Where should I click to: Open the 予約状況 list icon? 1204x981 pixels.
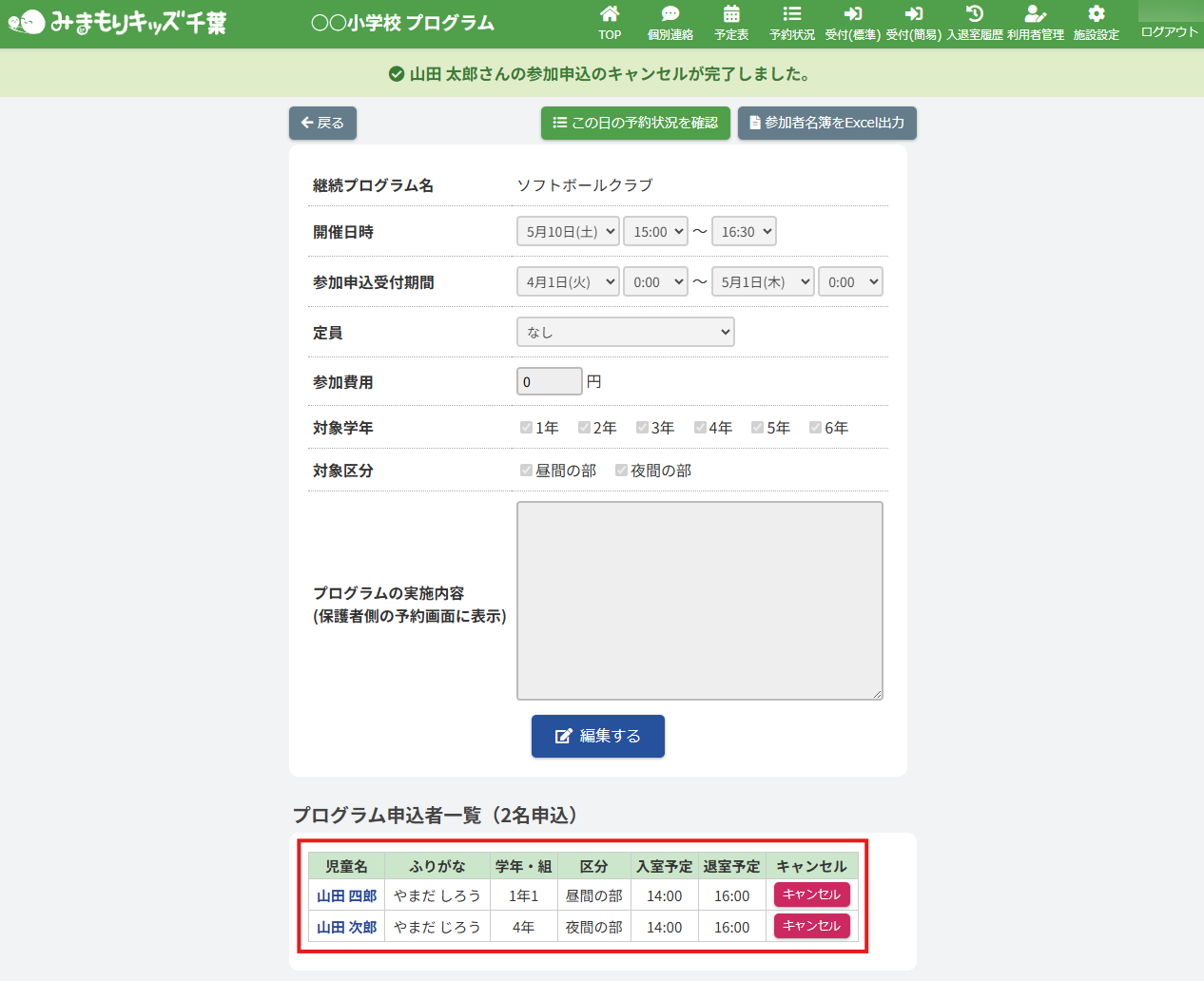click(x=792, y=14)
